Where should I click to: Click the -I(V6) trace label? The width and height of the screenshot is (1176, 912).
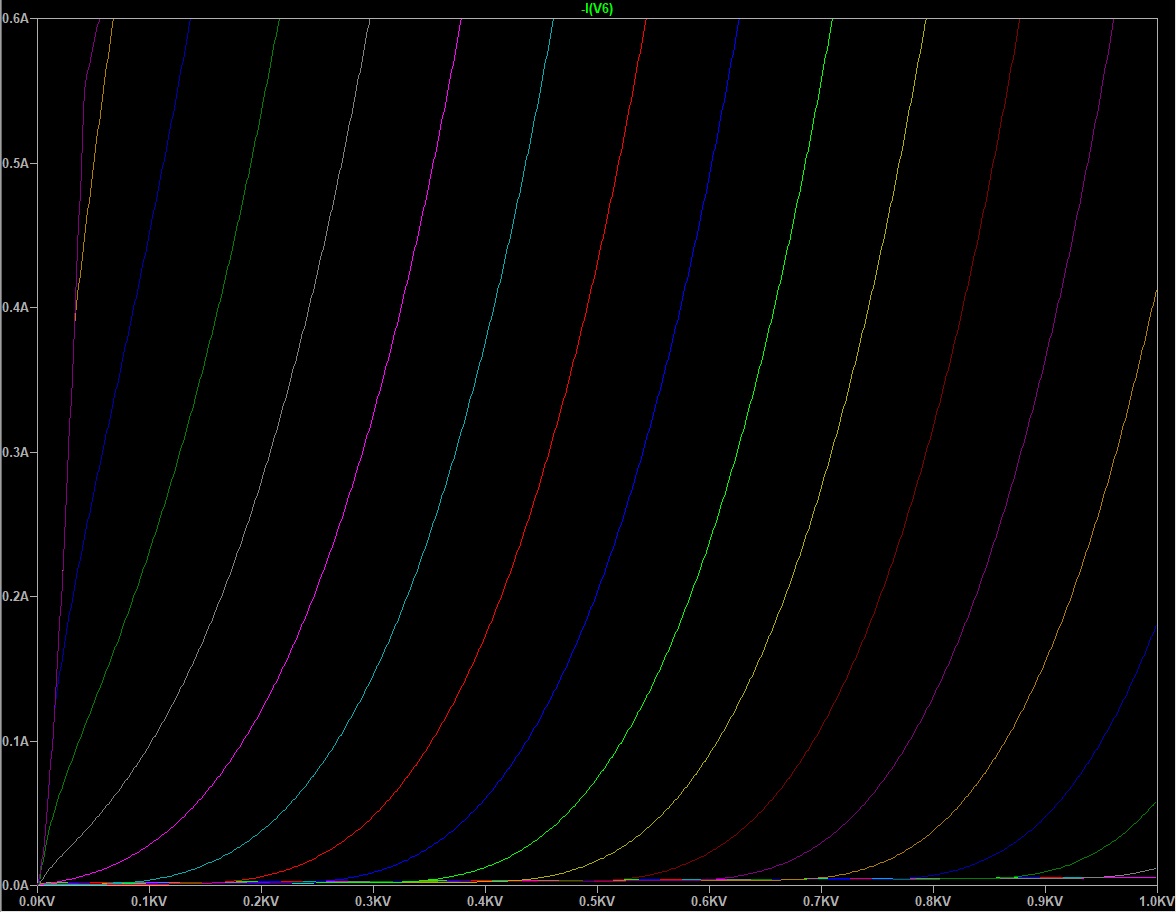click(x=597, y=9)
